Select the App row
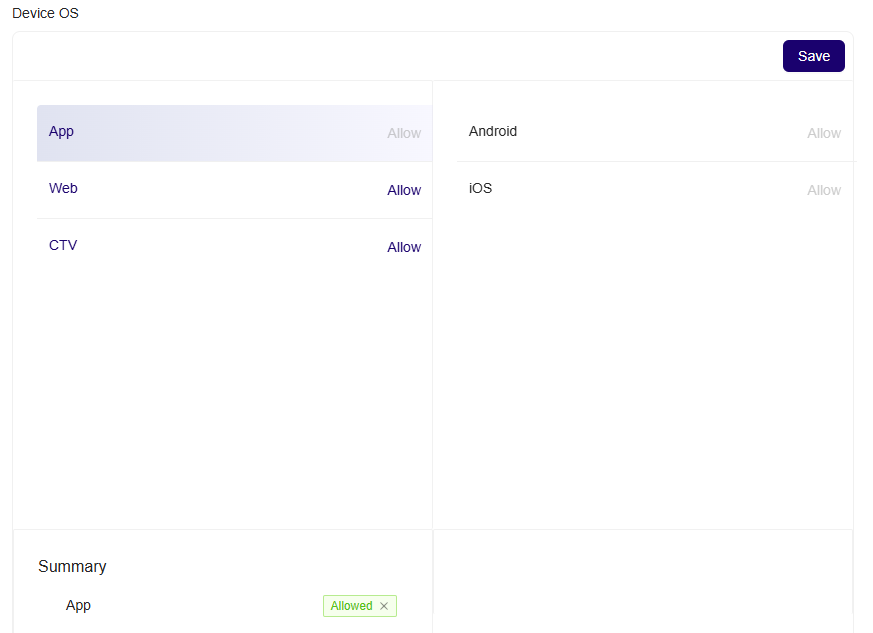Screen dimensions: 873x633 click(x=234, y=133)
